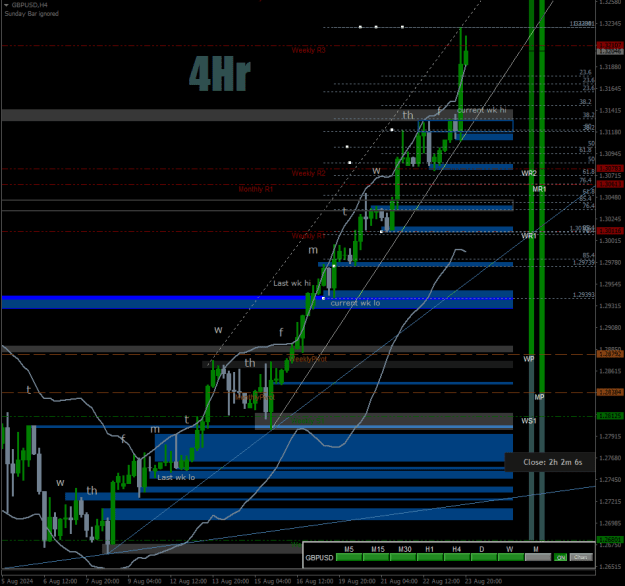Click the M15 timeframe trend bar
625x586 pixels.
(x=376, y=557)
